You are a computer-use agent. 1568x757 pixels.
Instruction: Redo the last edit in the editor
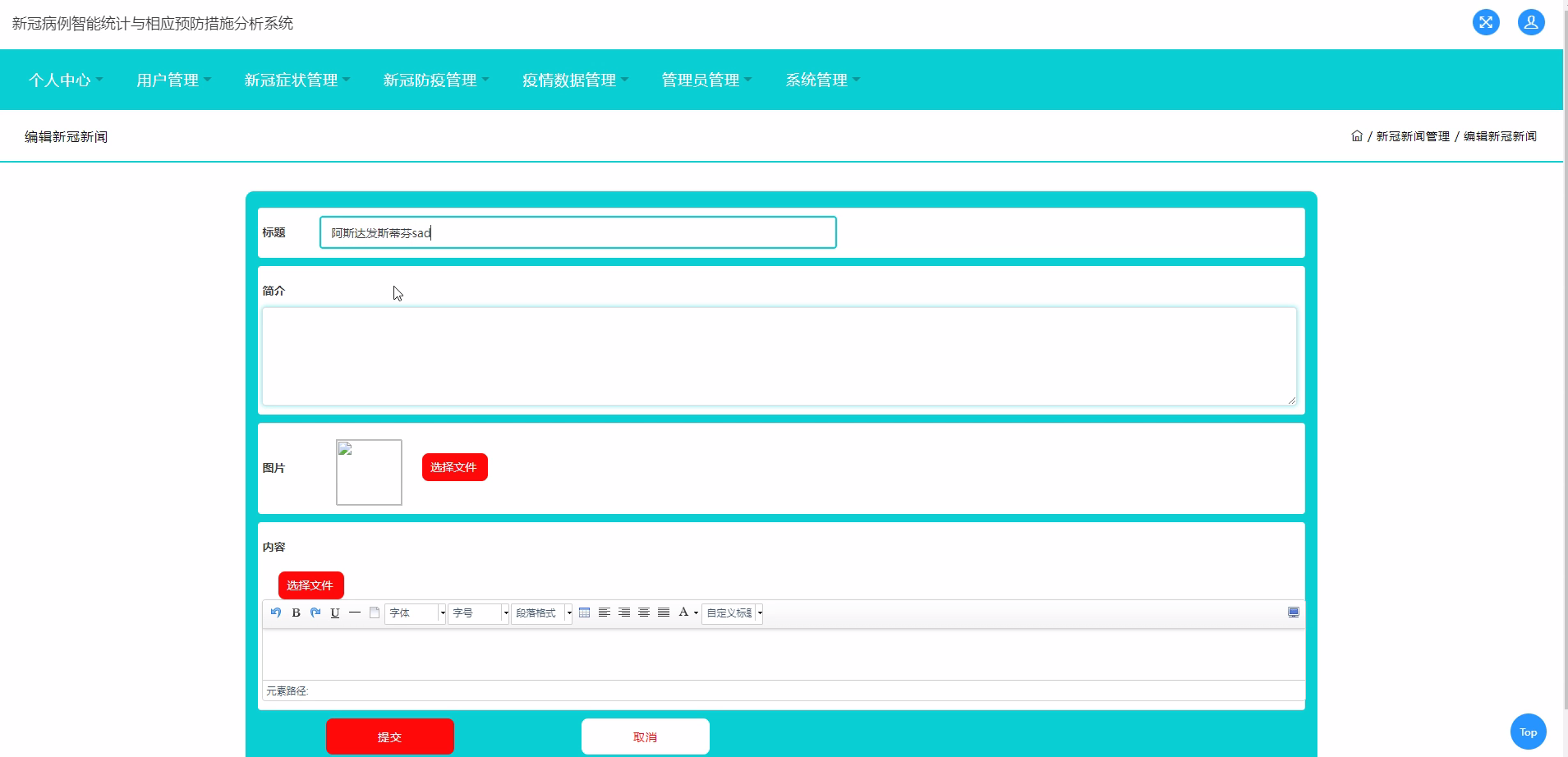[315, 612]
